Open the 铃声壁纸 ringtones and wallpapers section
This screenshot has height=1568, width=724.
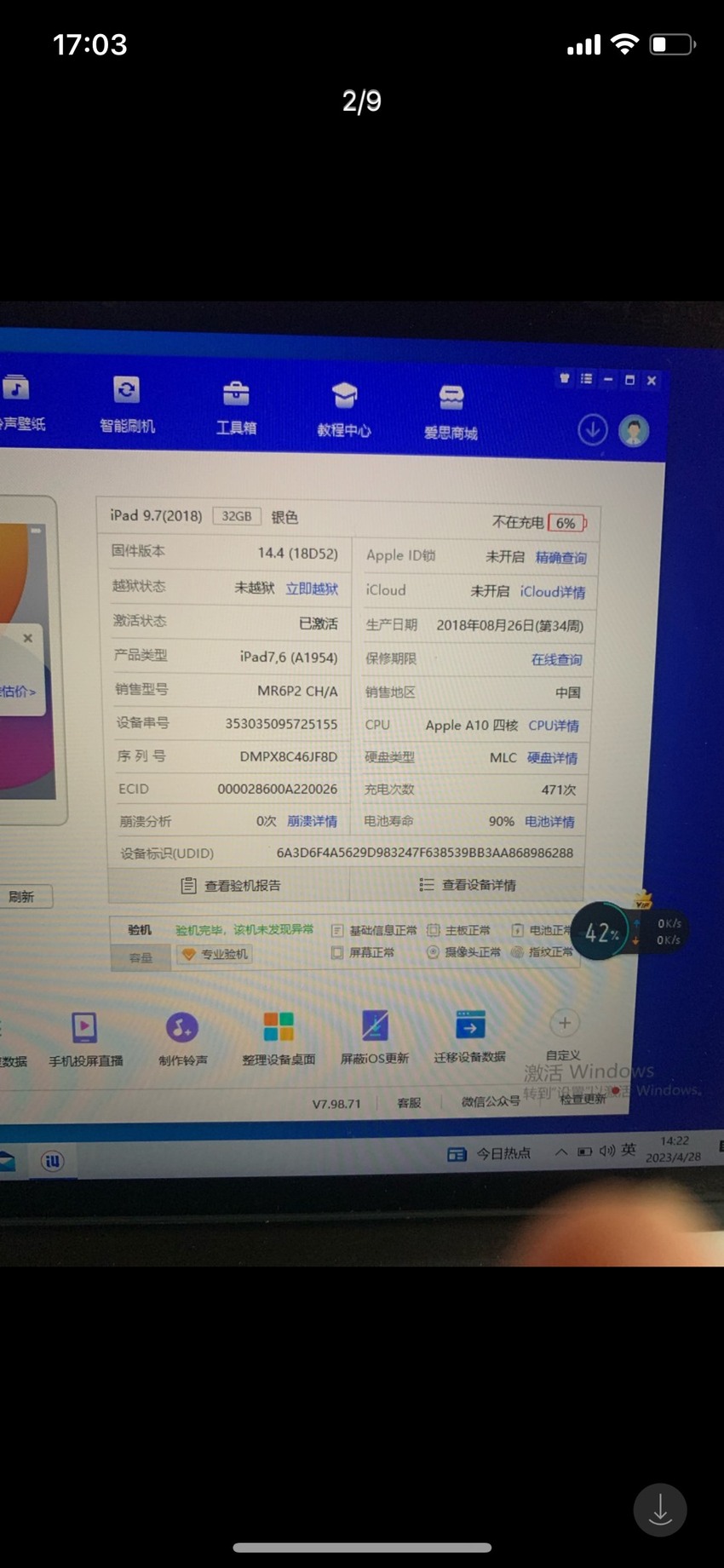coord(19,403)
